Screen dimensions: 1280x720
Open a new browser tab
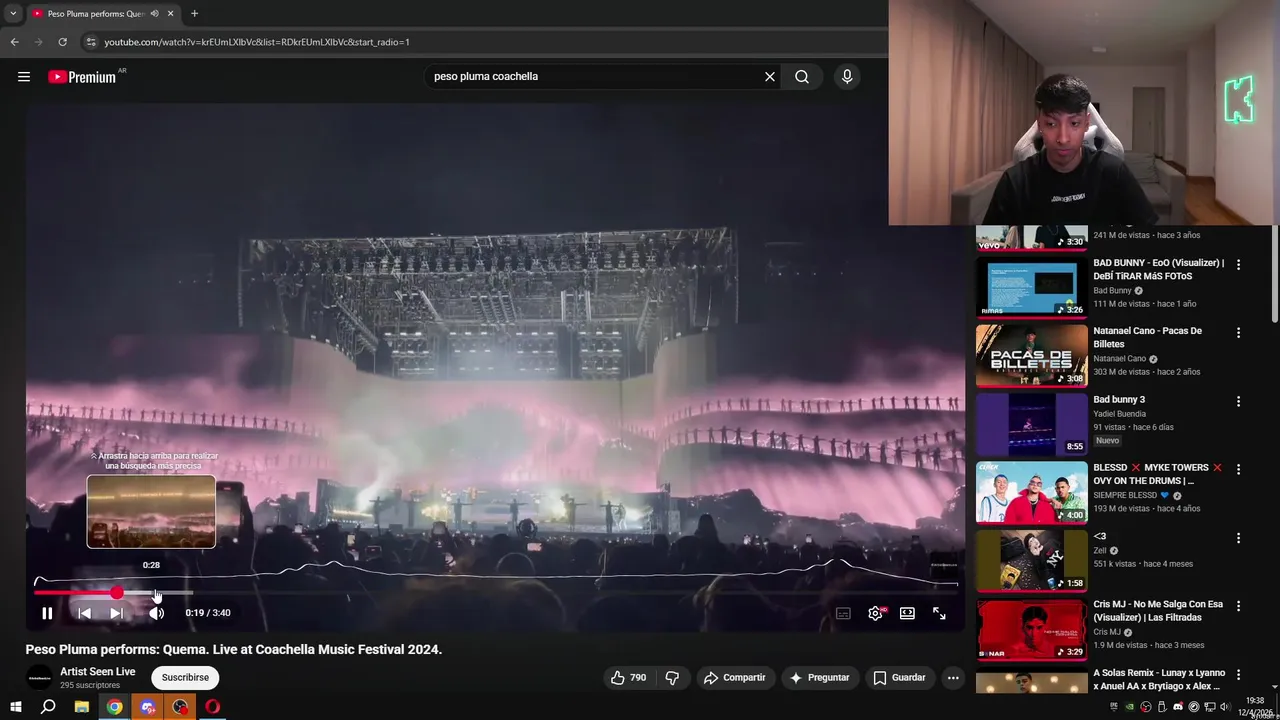194,14
